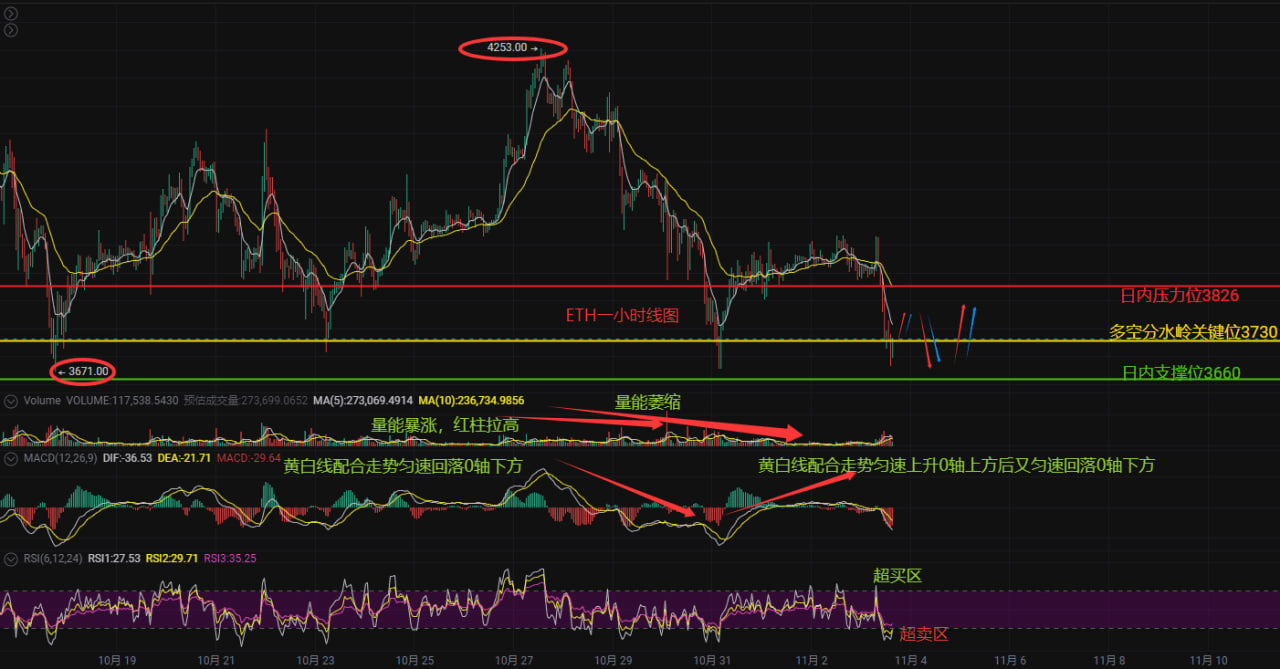This screenshot has width=1280, height=669.
Task: Click the yellow 3730 key level label
Action: click(x=1193, y=332)
